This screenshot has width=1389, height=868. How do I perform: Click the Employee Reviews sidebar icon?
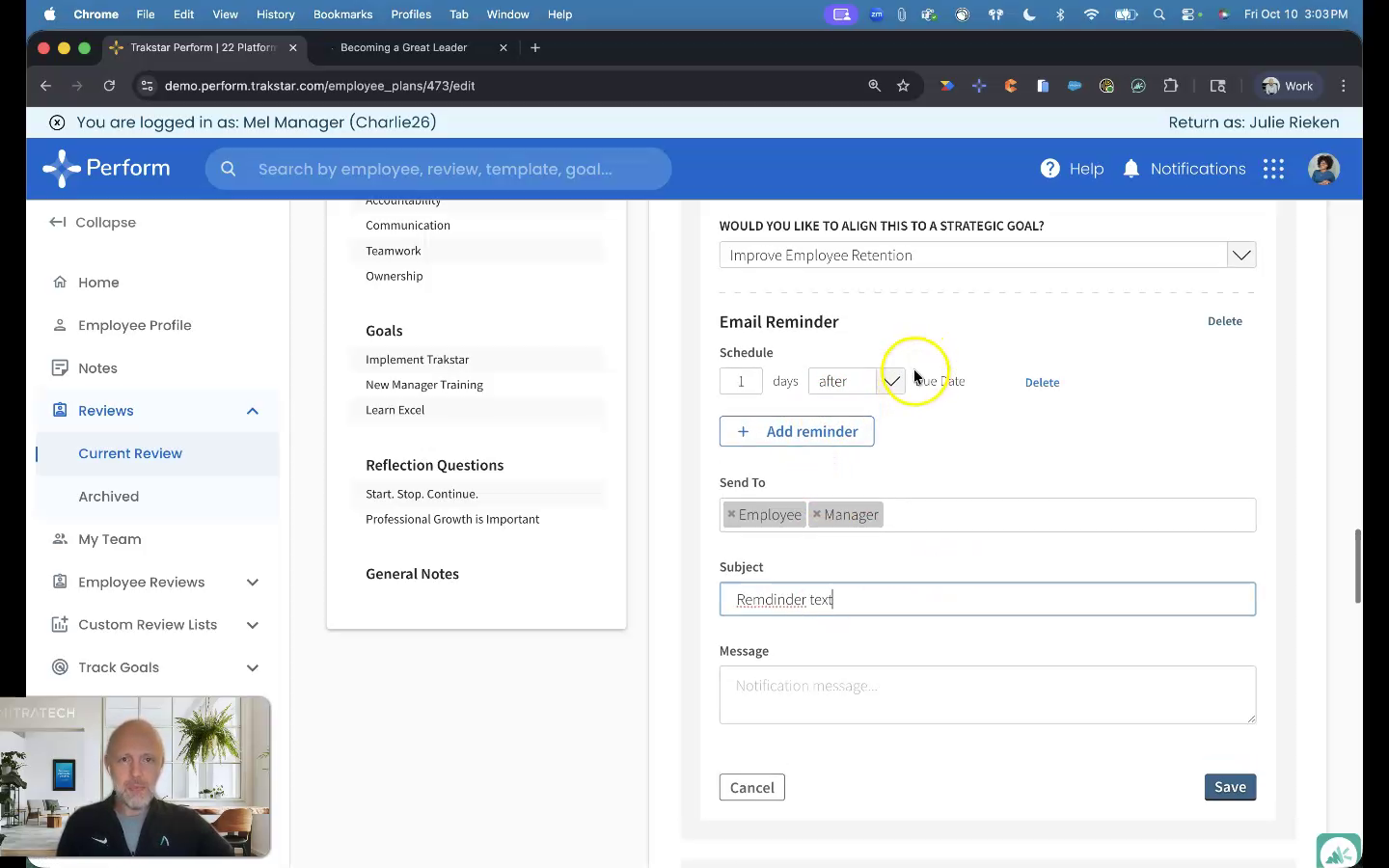click(x=60, y=582)
